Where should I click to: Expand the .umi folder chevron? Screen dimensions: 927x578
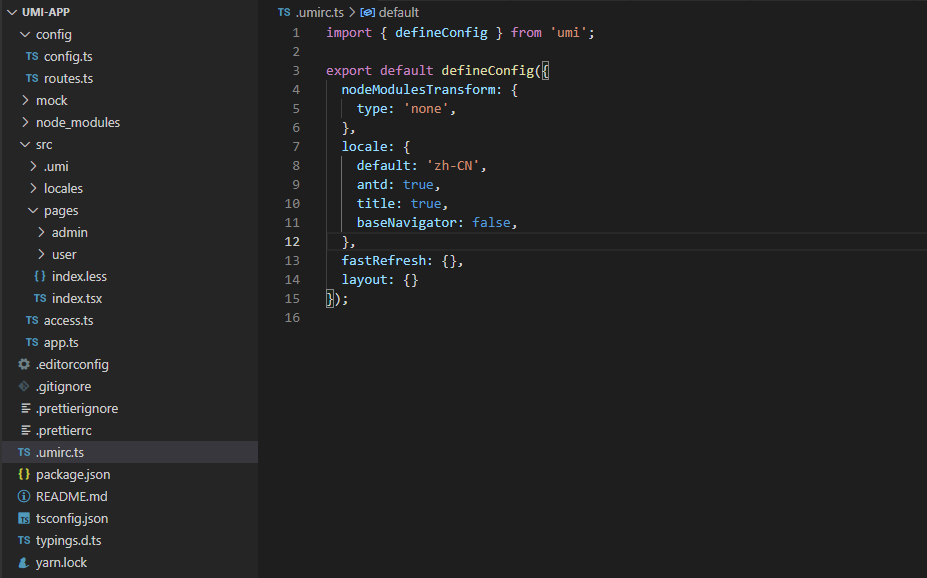coord(33,167)
